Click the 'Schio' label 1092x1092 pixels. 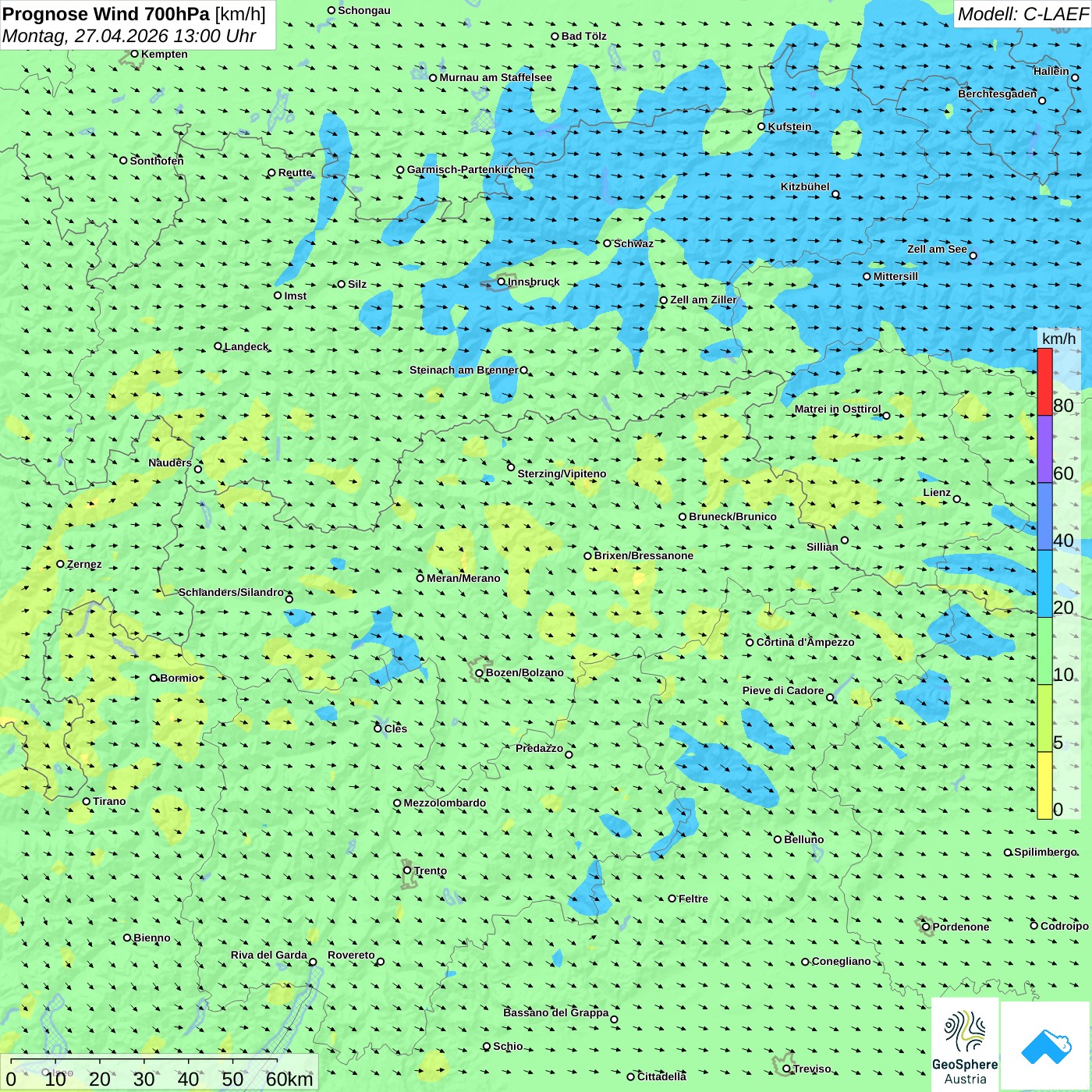pos(508,1046)
